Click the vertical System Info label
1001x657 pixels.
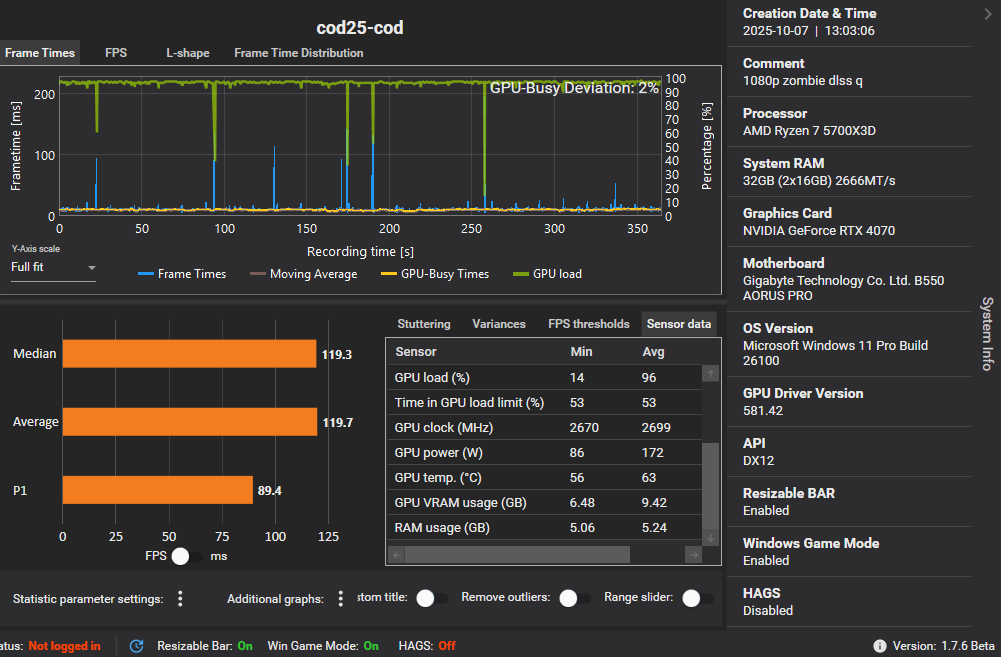click(x=987, y=333)
